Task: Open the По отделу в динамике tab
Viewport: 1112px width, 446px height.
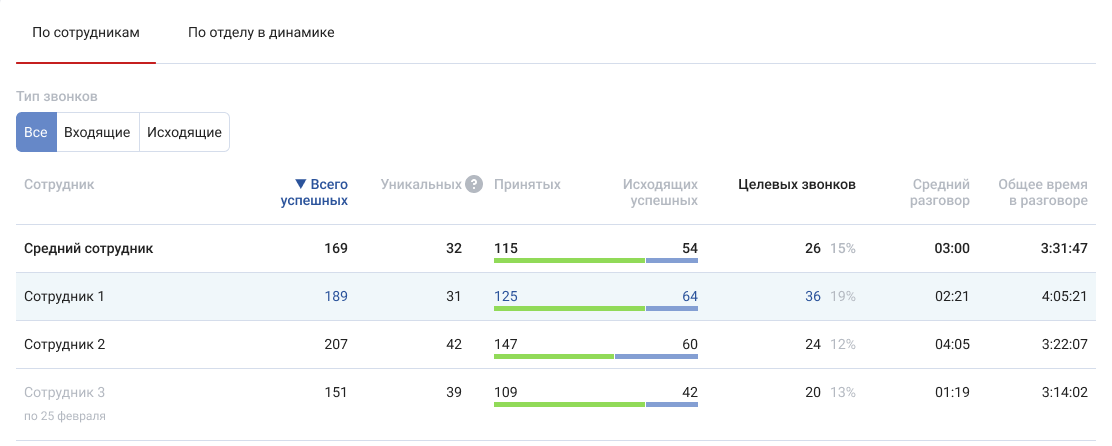Action: (x=261, y=33)
